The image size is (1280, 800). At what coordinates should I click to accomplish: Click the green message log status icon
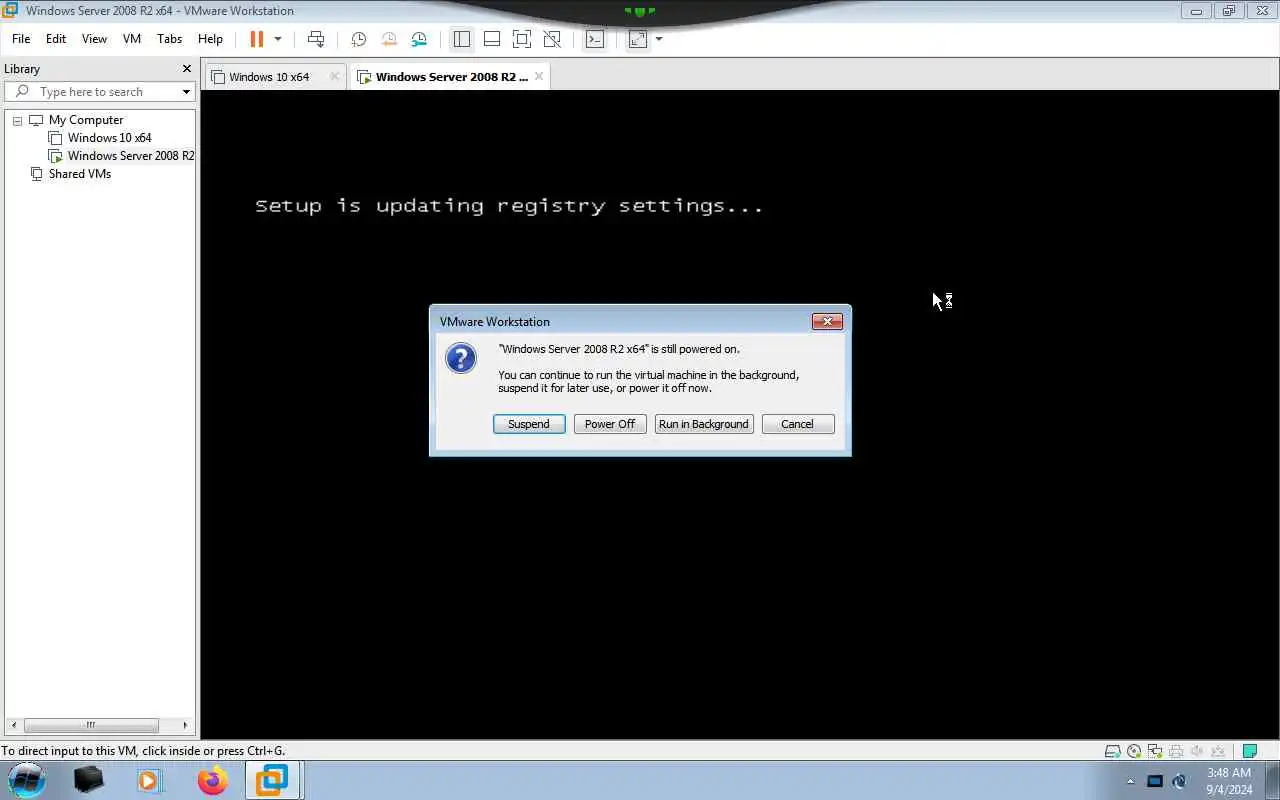(x=1249, y=751)
